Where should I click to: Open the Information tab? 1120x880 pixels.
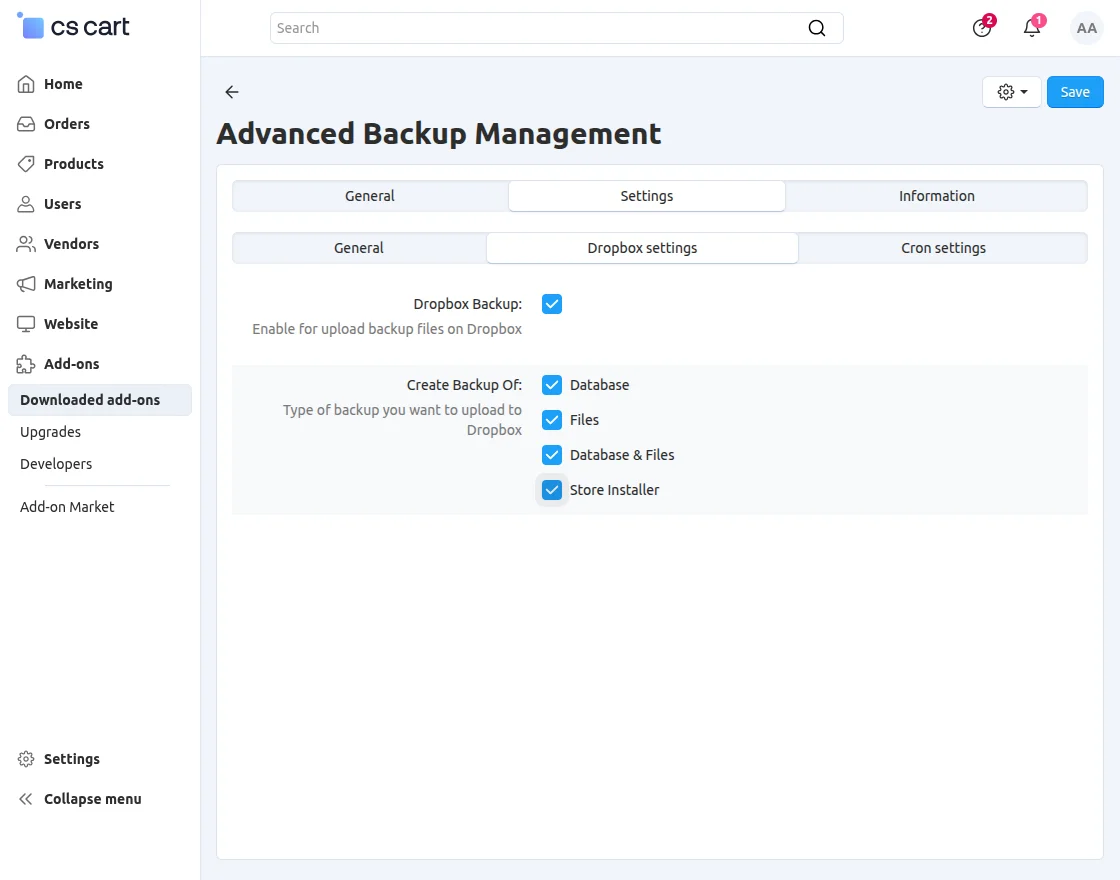[936, 196]
